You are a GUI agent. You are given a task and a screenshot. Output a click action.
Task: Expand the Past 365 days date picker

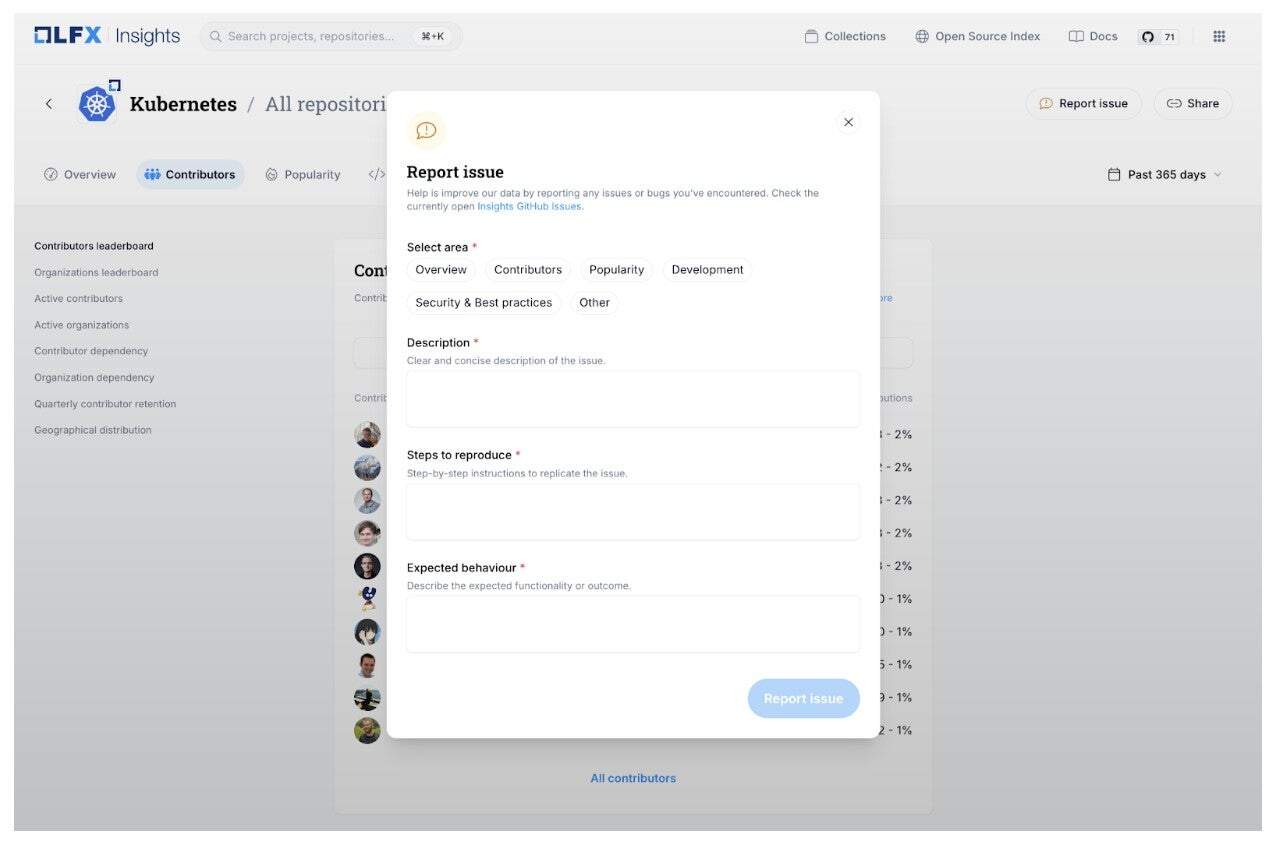(x=1164, y=175)
